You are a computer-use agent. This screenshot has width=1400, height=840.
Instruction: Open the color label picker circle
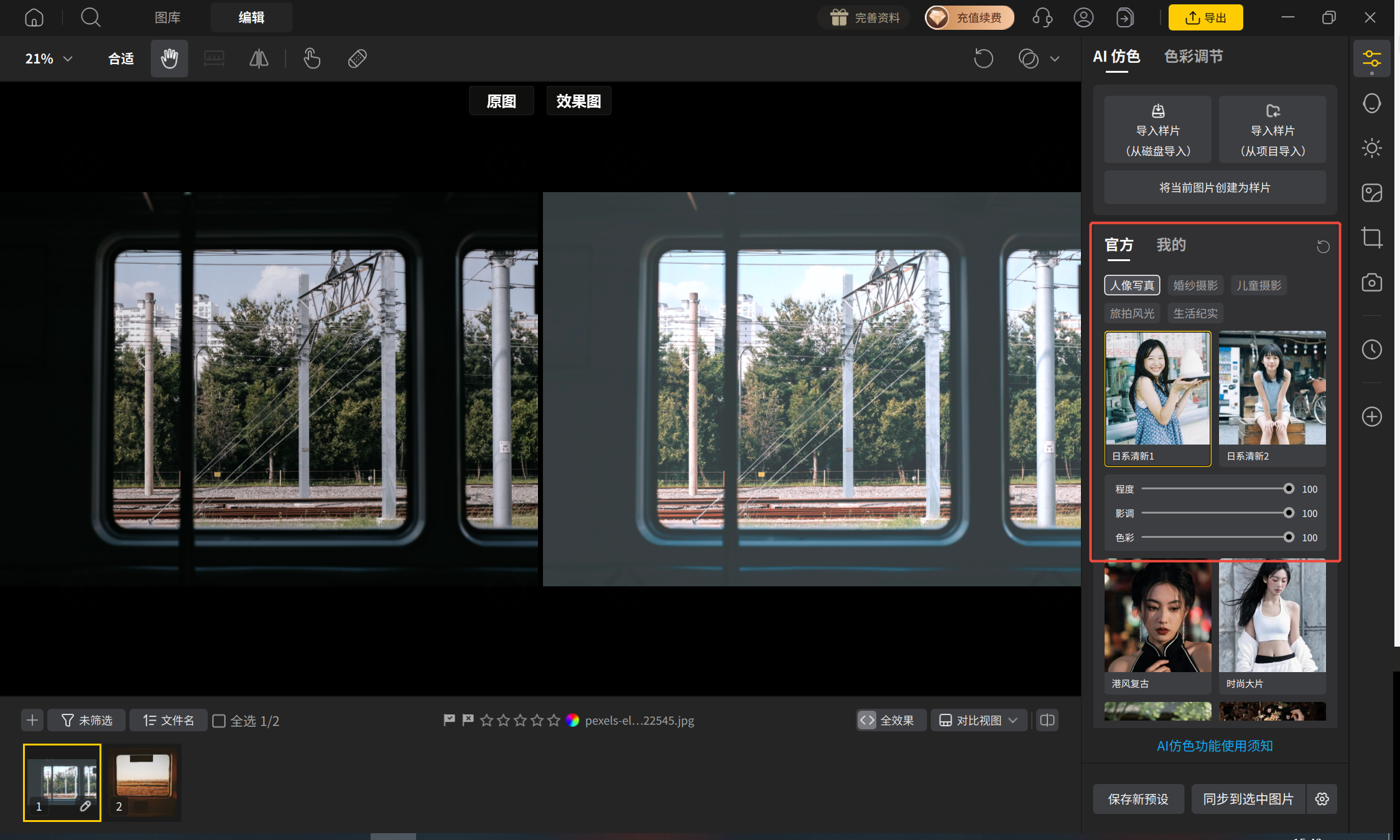pos(573,720)
